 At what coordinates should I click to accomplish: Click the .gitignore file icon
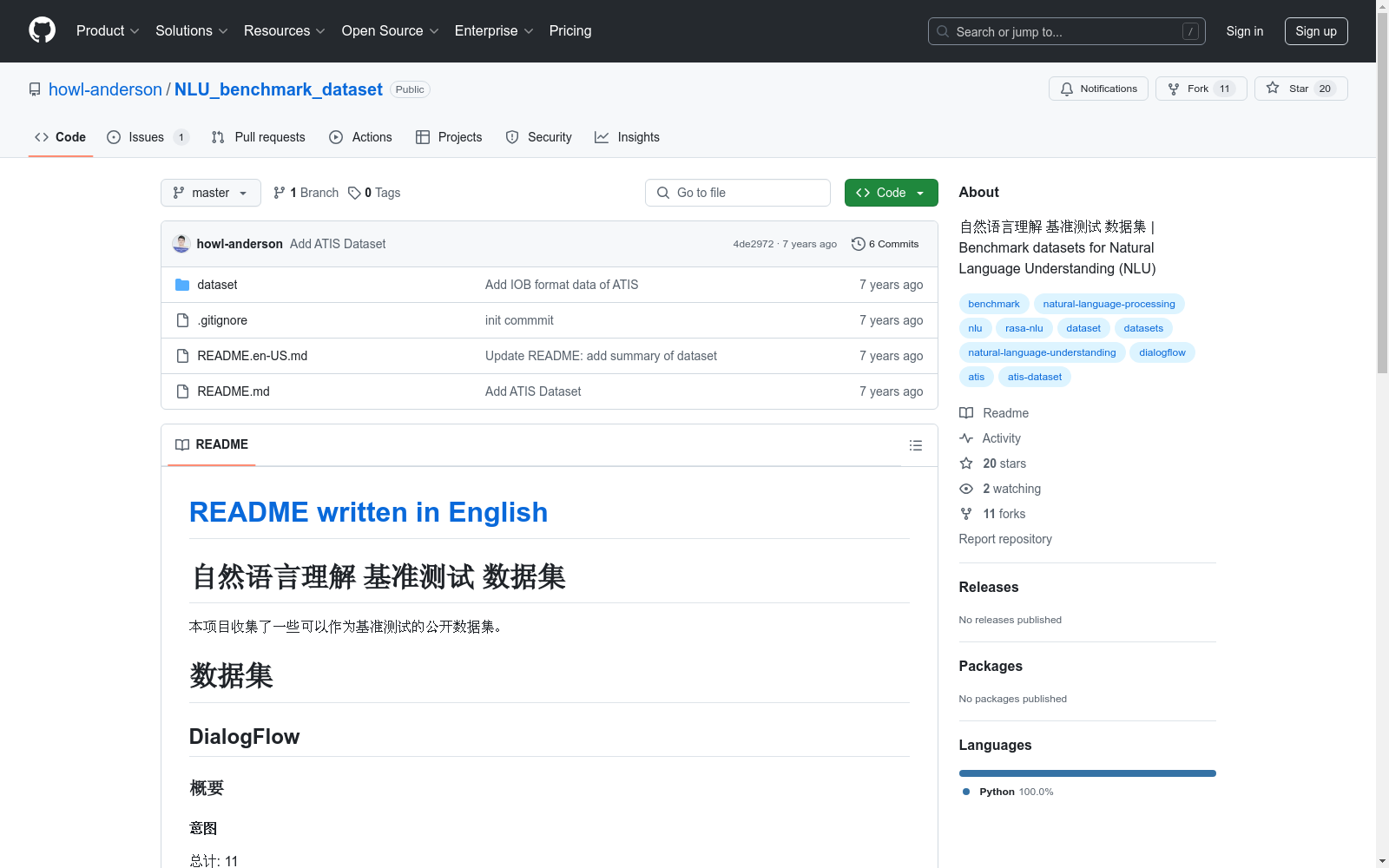[182, 320]
